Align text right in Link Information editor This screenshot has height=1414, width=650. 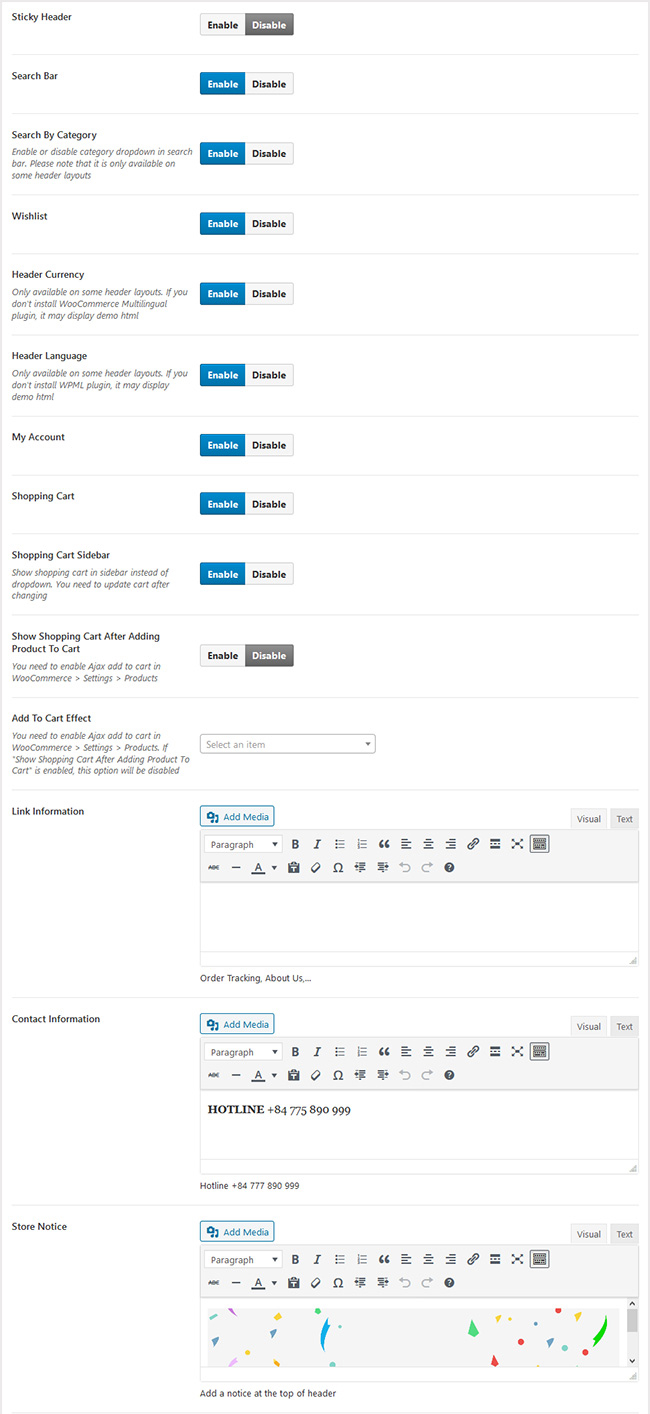(x=451, y=844)
